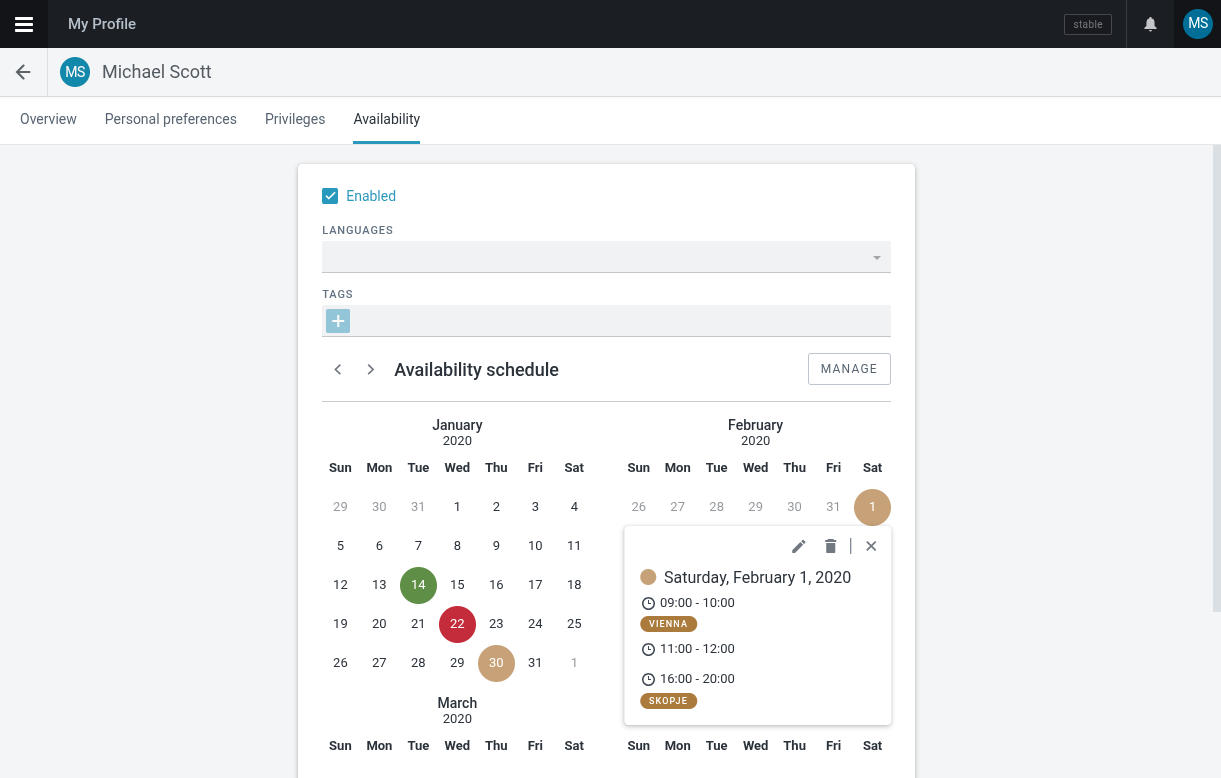1221x778 pixels.
Task: Click the Manage button
Action: tap(849, 369)
